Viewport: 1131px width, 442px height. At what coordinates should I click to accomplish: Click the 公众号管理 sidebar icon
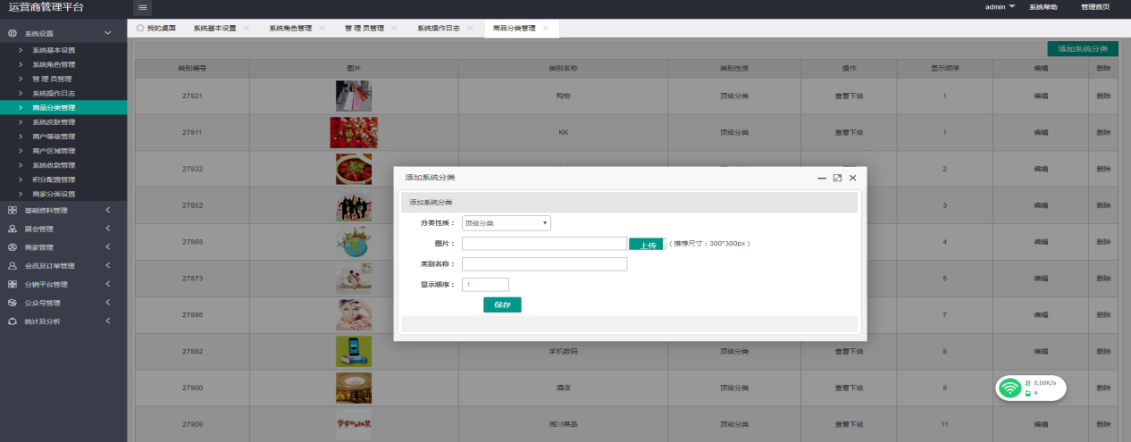click(x=13, y=303)
